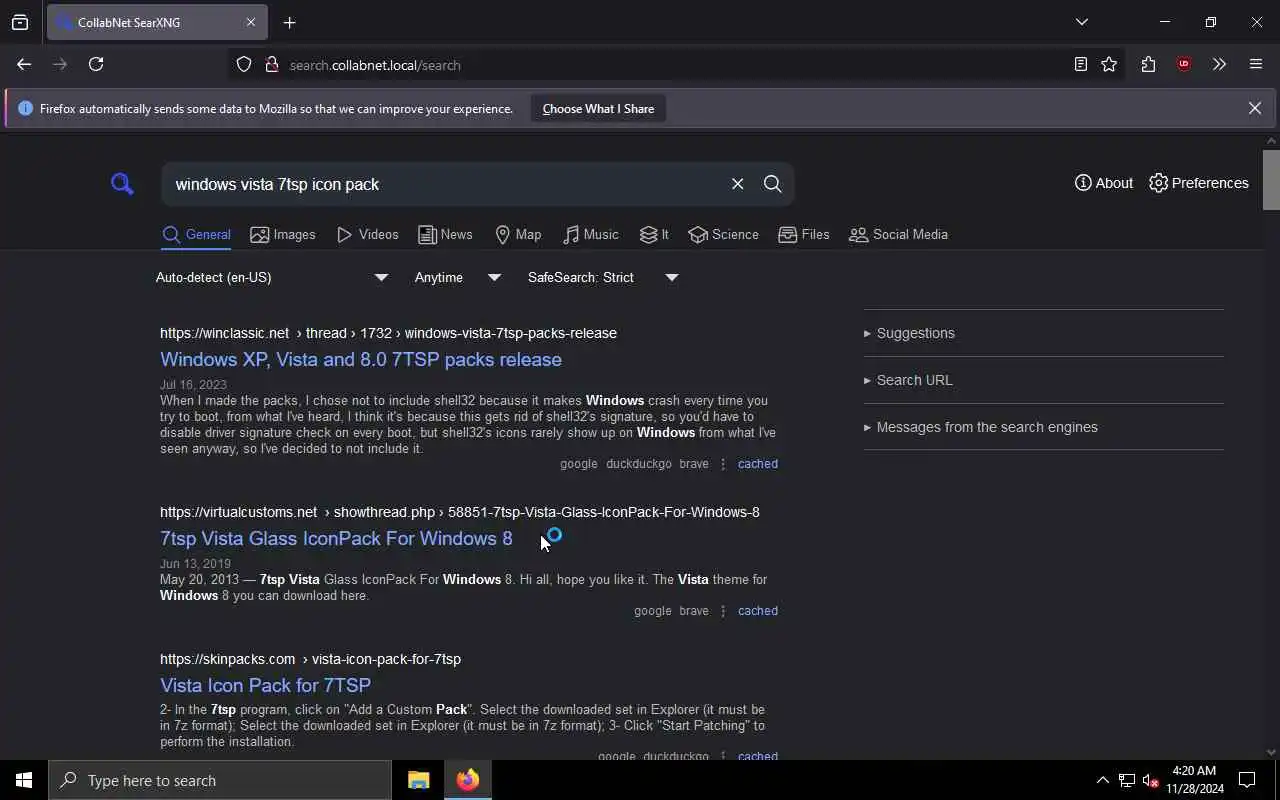Viewport: 1280px width, 800px height.
Task: Dismiss the Firefox data notification bar
Action: pyautogui.click(x=1254, y=108)
